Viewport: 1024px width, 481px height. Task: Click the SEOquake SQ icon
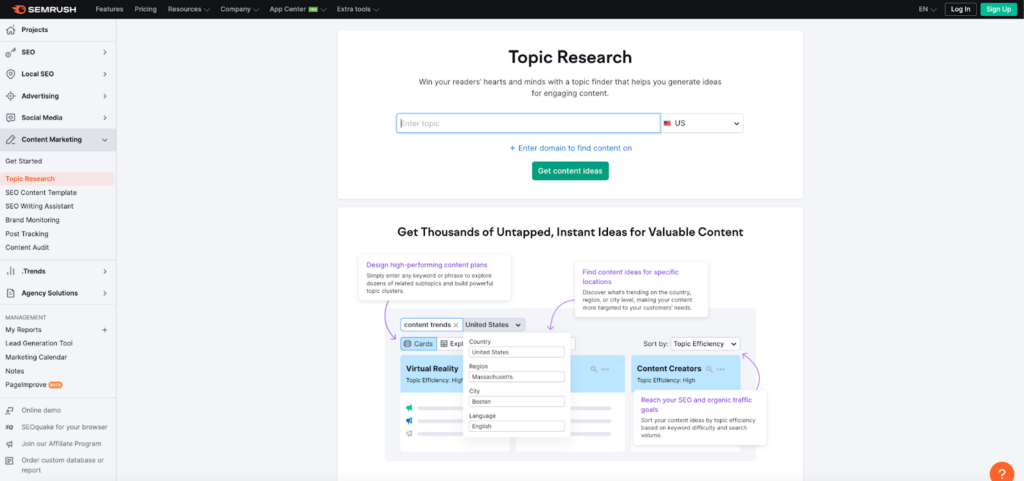point(9,427)
